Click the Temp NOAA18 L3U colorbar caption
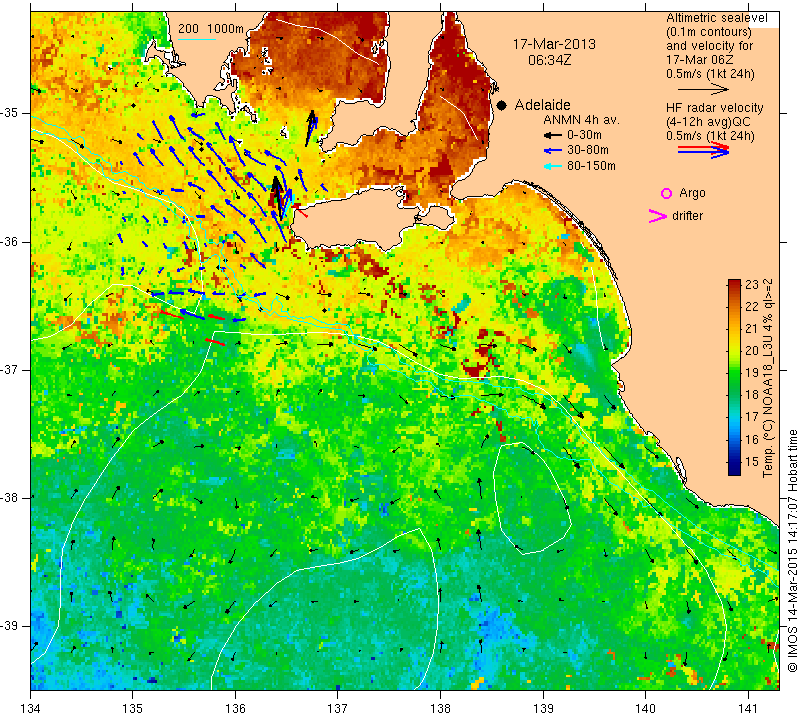 click(768, 378)
